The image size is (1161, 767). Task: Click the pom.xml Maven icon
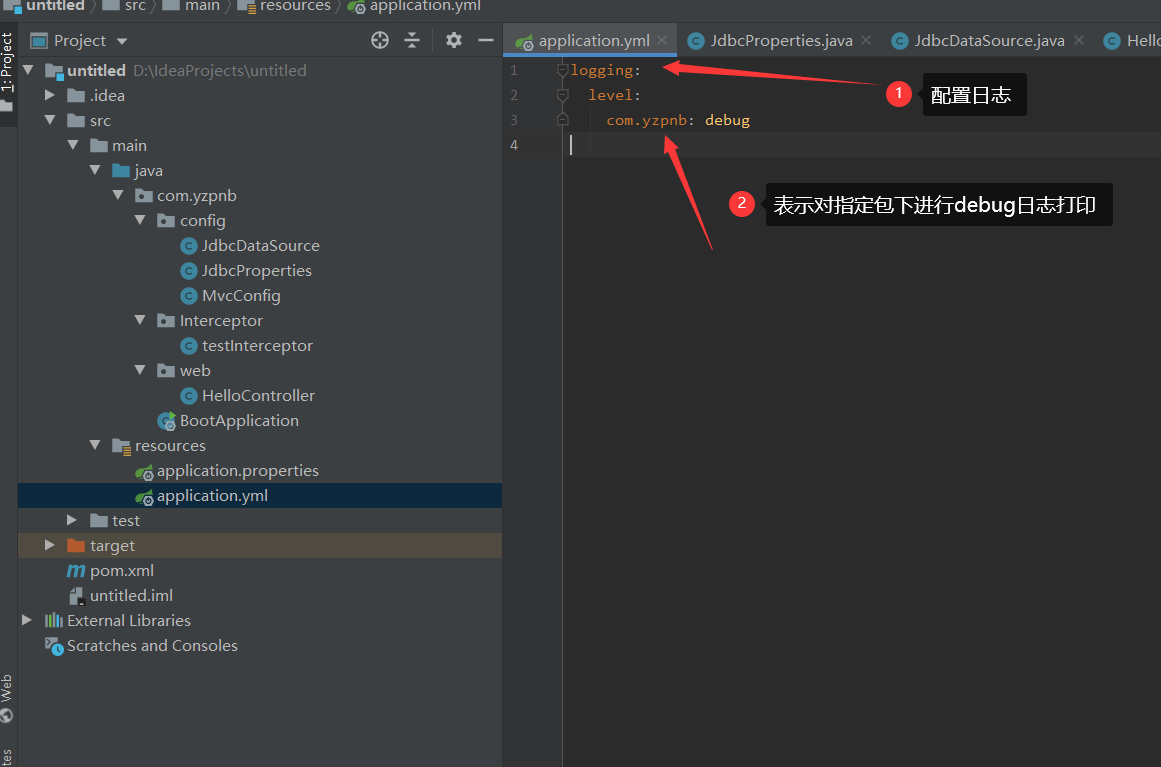click(76, 571)
